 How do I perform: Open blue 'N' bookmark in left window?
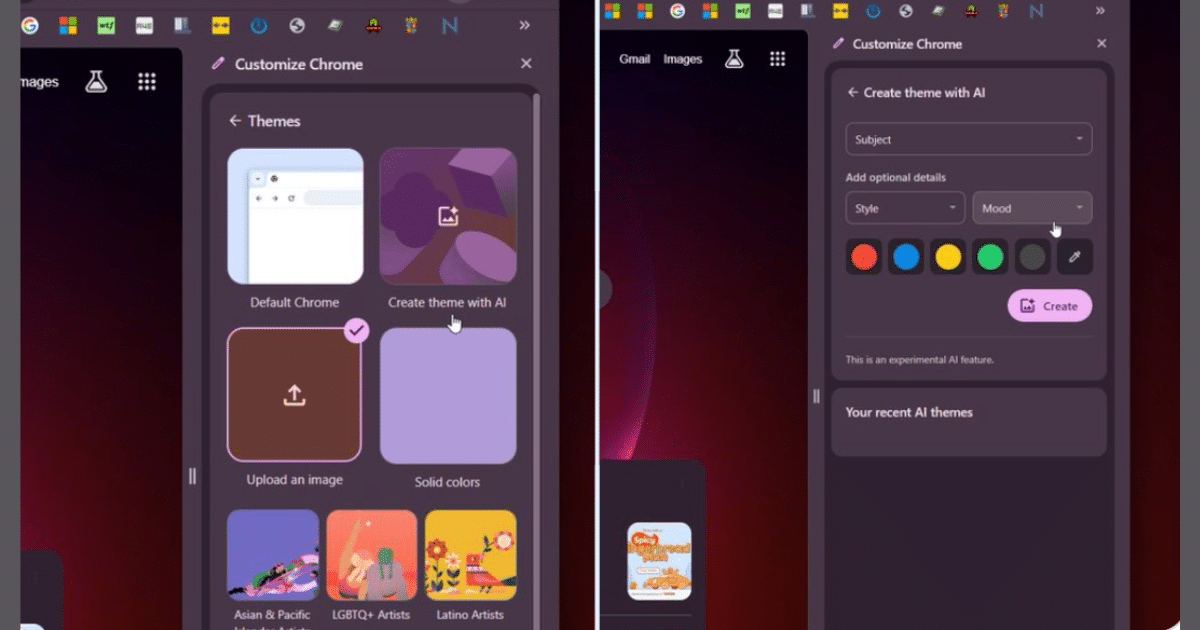coord(449,25)
